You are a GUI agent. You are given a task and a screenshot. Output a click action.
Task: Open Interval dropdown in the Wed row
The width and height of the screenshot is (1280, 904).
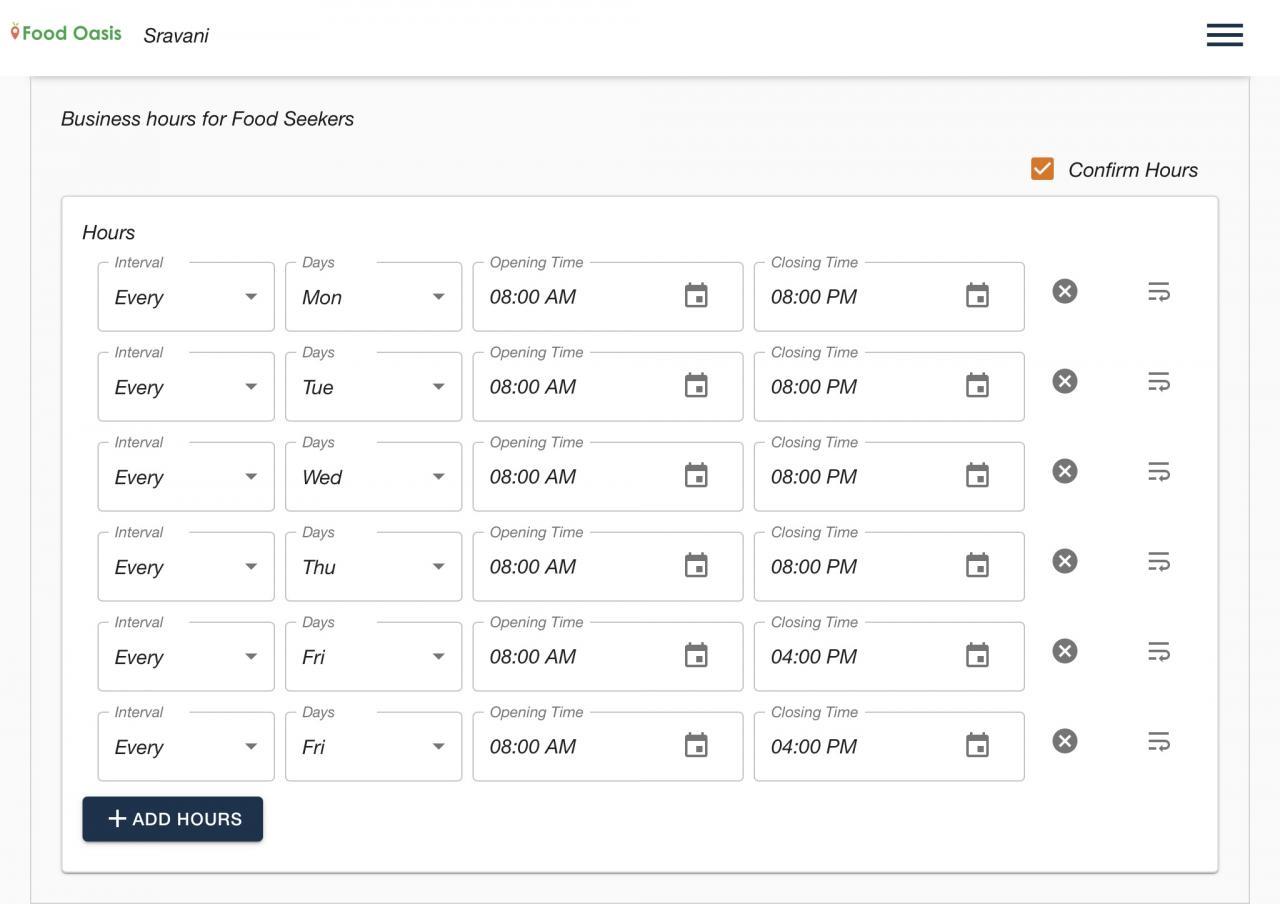(186, 477)
